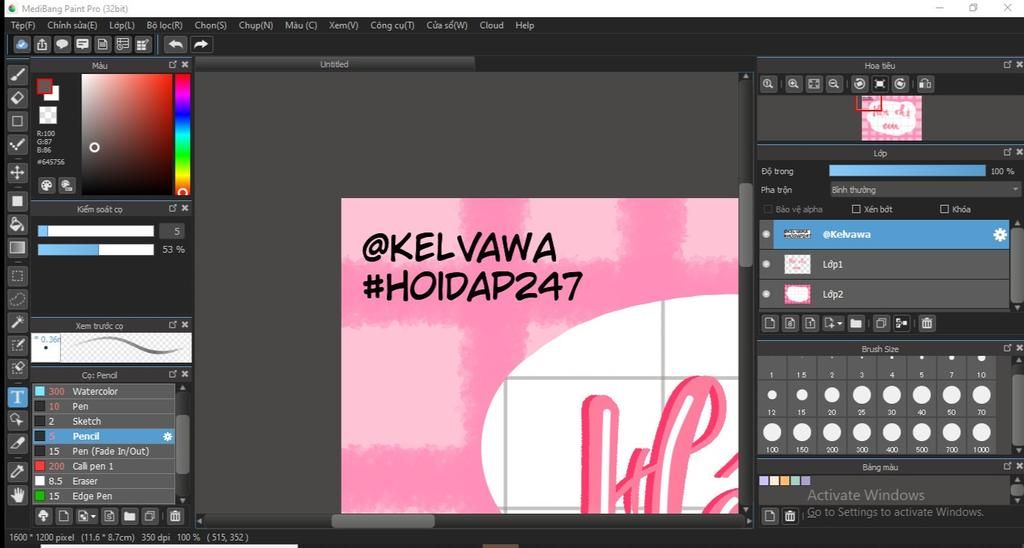Click rotate right icon in navigator
This screenshot has height=548, width=1024.
coord(900,84)
